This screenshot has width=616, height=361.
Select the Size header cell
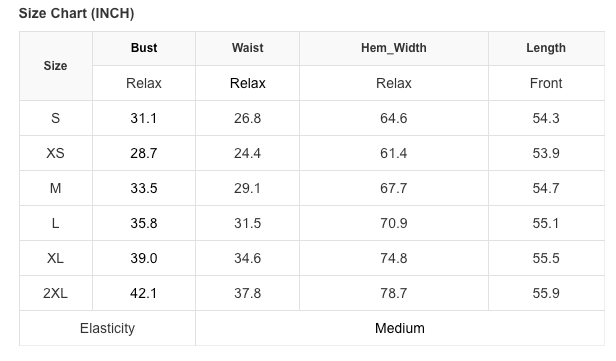[55, 66]
